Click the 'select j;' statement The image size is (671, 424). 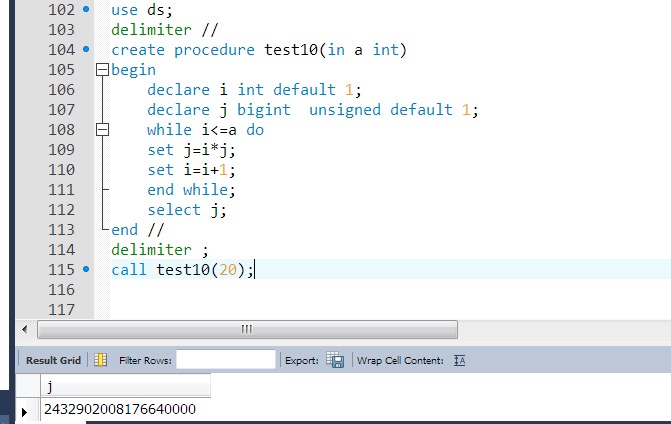[187, 210]
